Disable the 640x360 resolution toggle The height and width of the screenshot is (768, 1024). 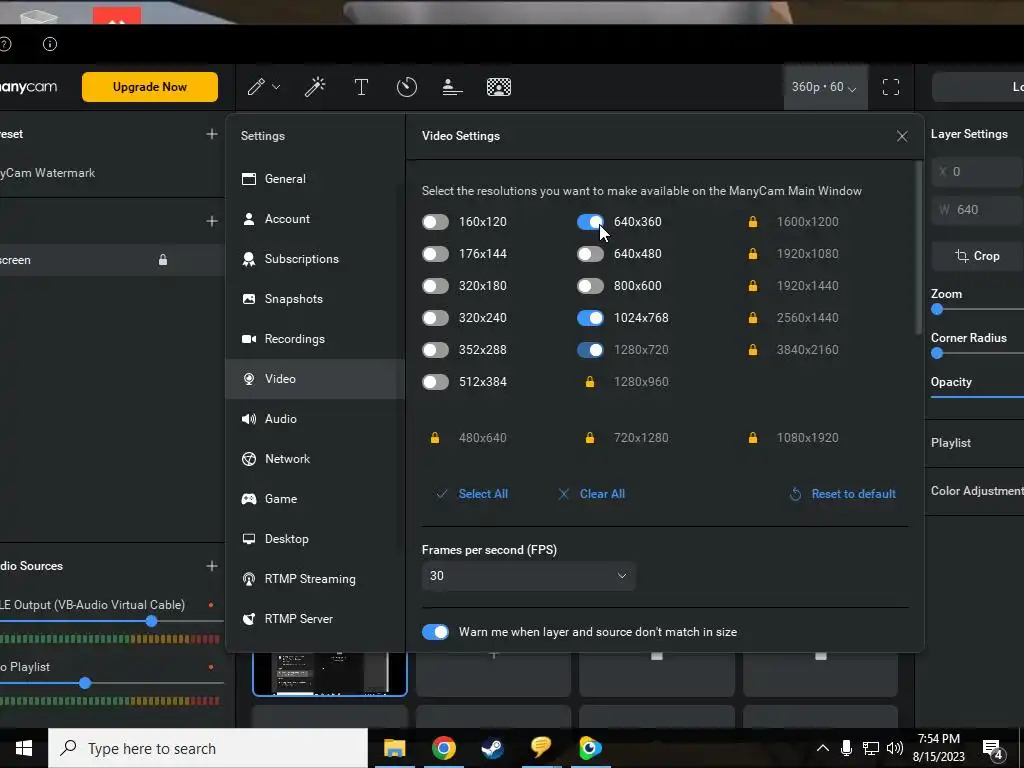590,221
